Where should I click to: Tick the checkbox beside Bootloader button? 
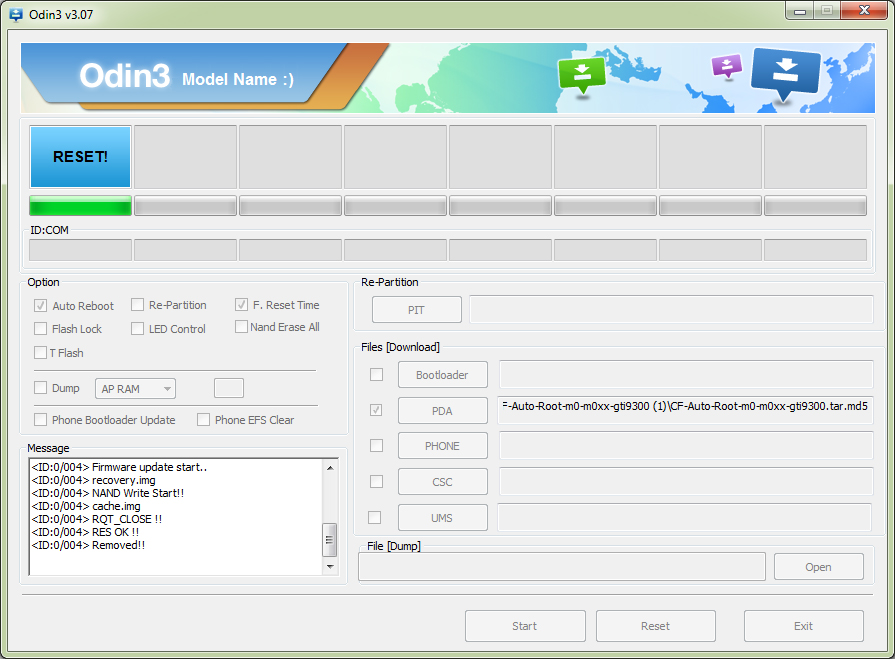point(376,374)
